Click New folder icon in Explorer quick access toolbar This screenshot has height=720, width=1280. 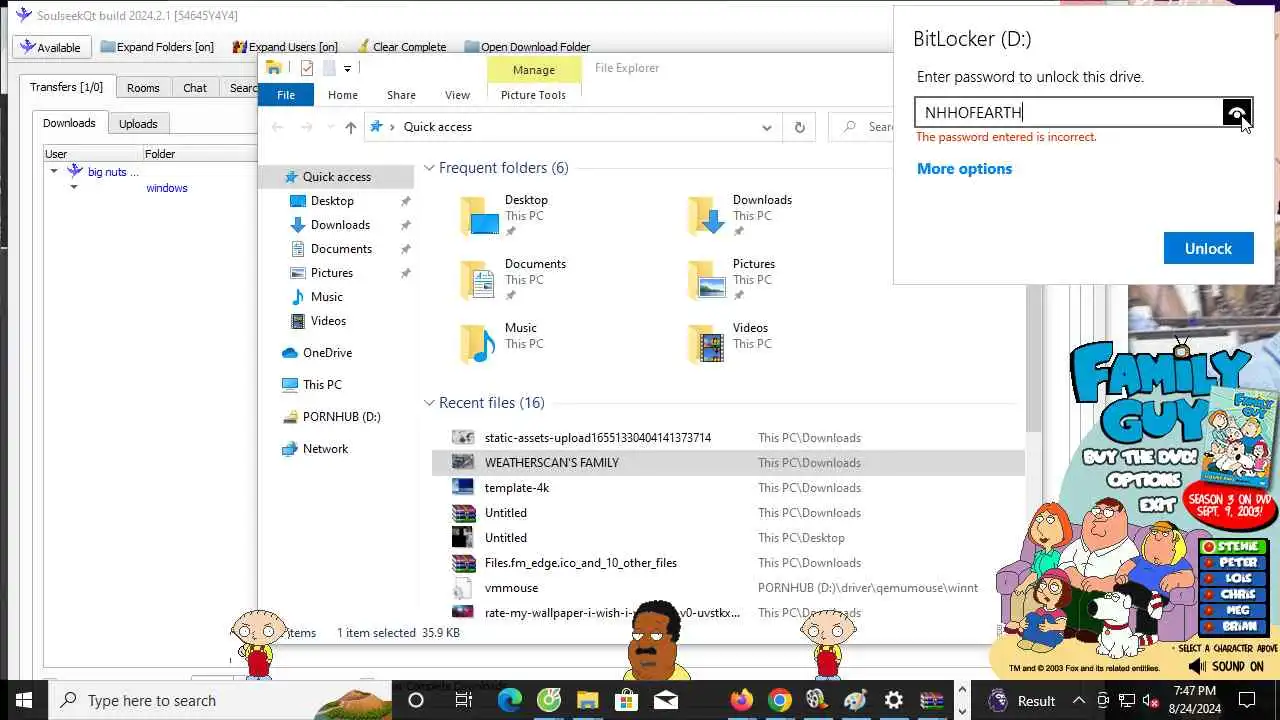coord(328,68)
